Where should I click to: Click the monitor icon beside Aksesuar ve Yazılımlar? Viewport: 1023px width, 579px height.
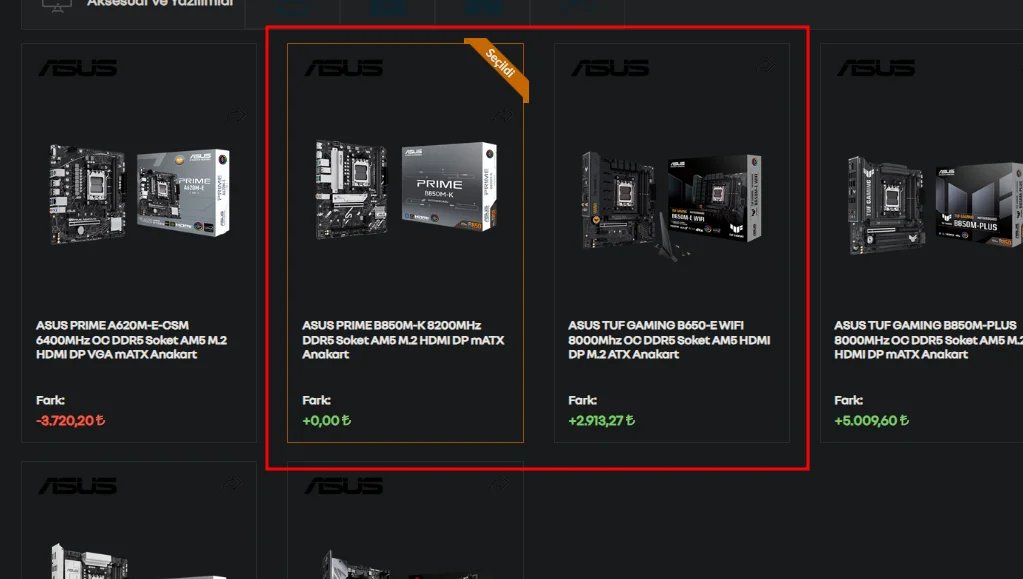57,5
